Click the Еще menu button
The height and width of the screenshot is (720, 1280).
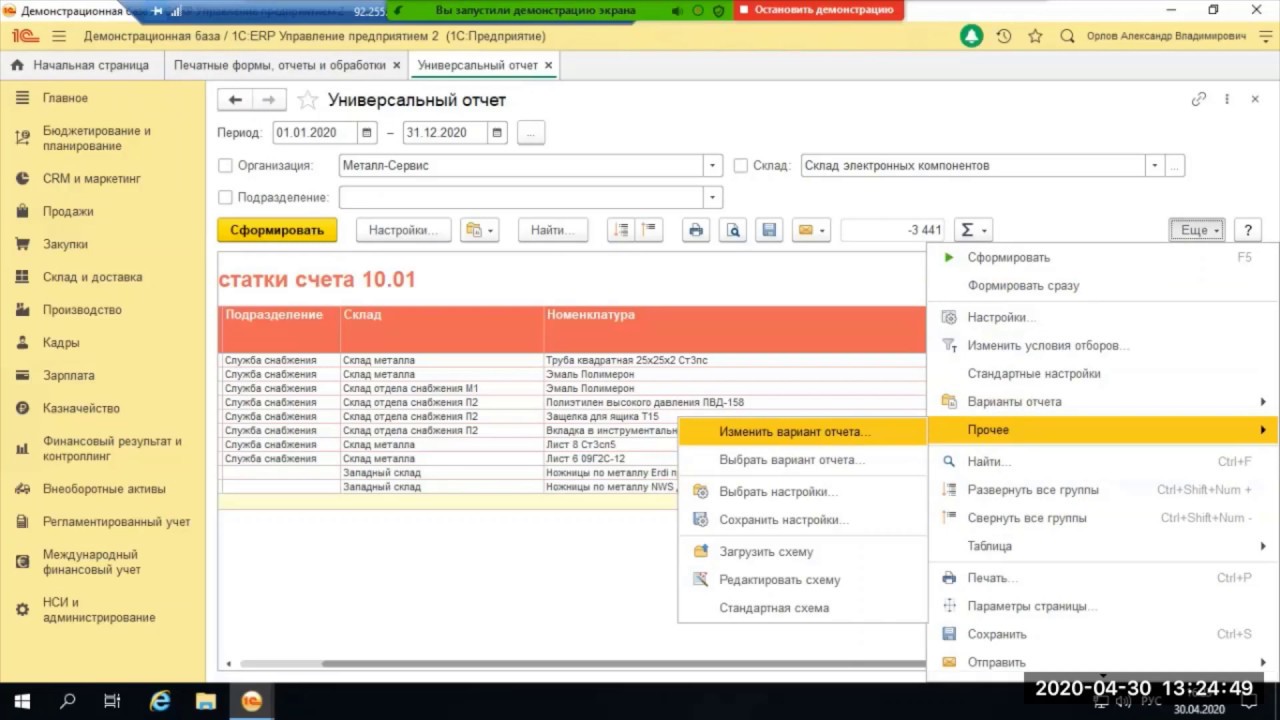(x=1197, y=230)
